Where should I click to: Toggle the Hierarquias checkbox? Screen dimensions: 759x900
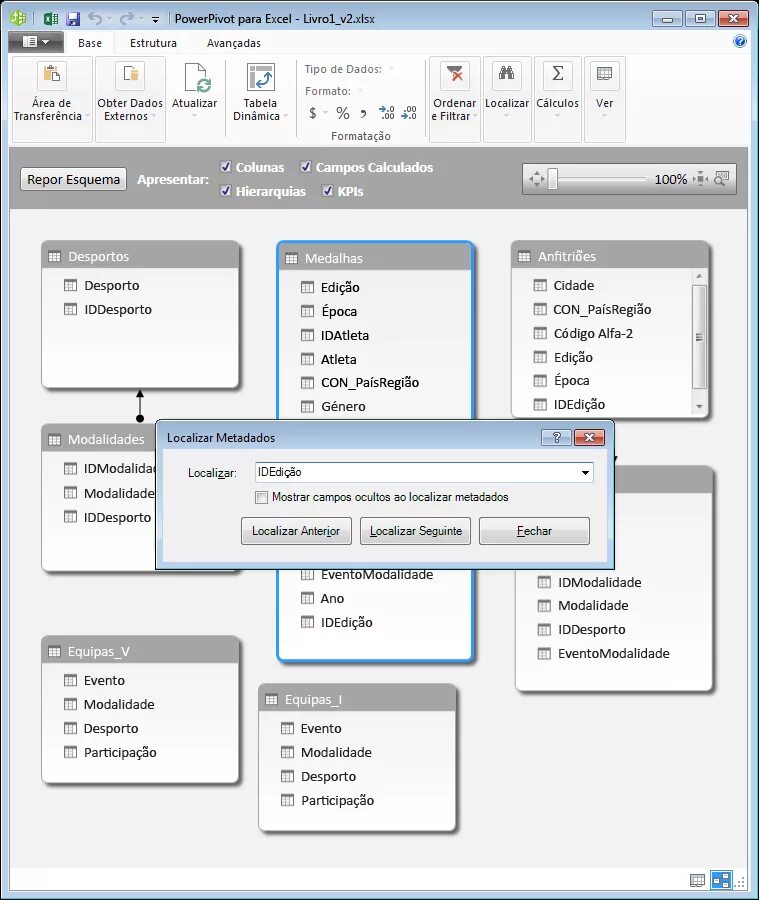(226, 191)
